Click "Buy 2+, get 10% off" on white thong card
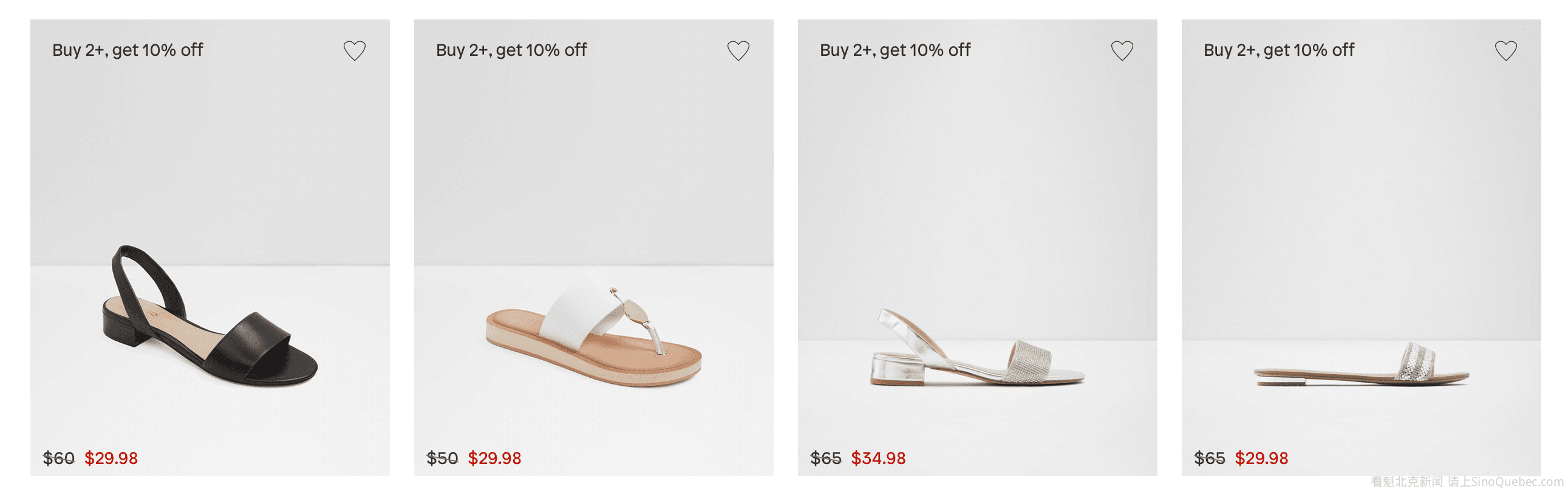Viewport: 1568px width, 492px height. tap(511, 50)
